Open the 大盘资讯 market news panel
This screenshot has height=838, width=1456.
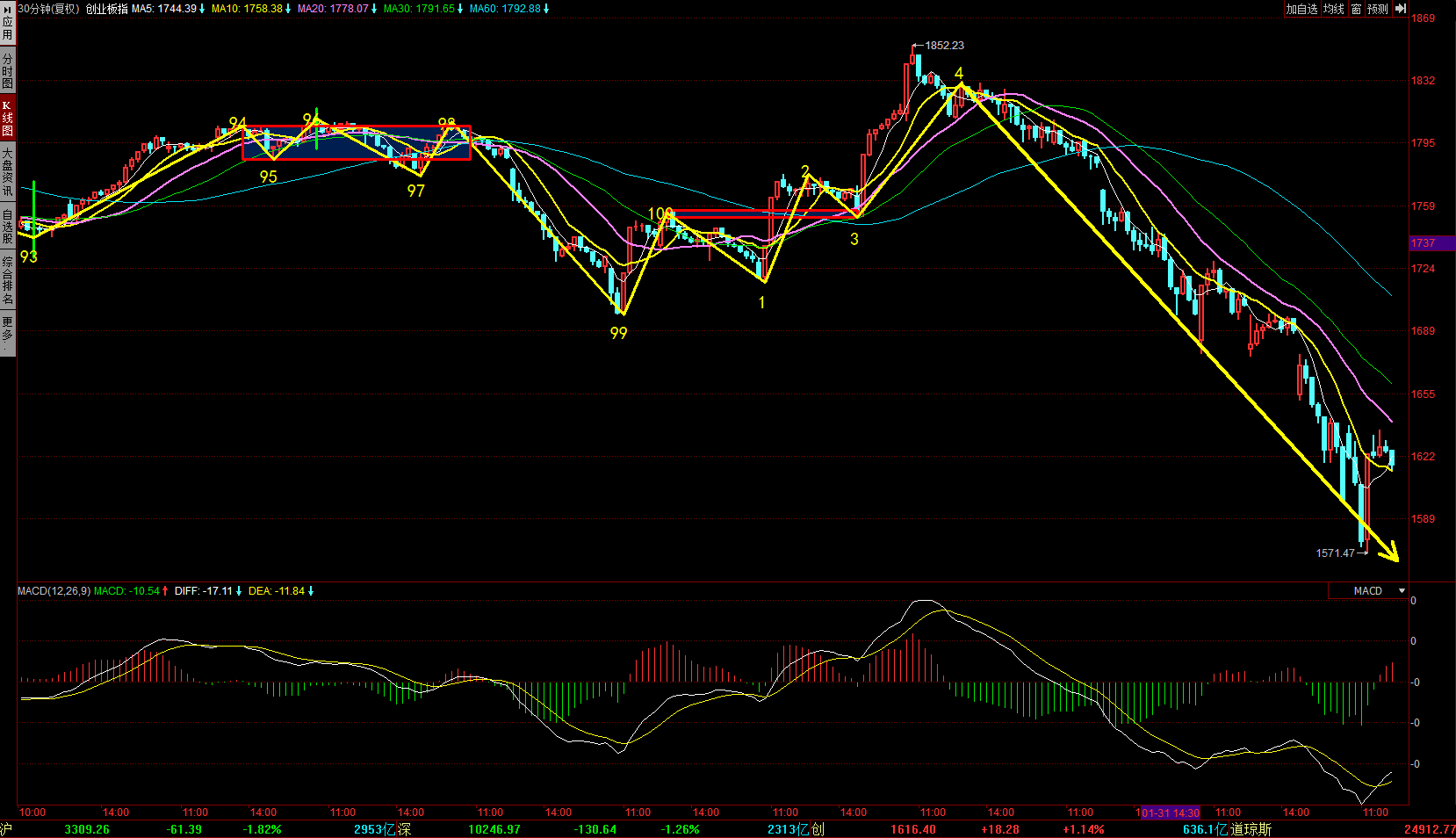(7, 172)
